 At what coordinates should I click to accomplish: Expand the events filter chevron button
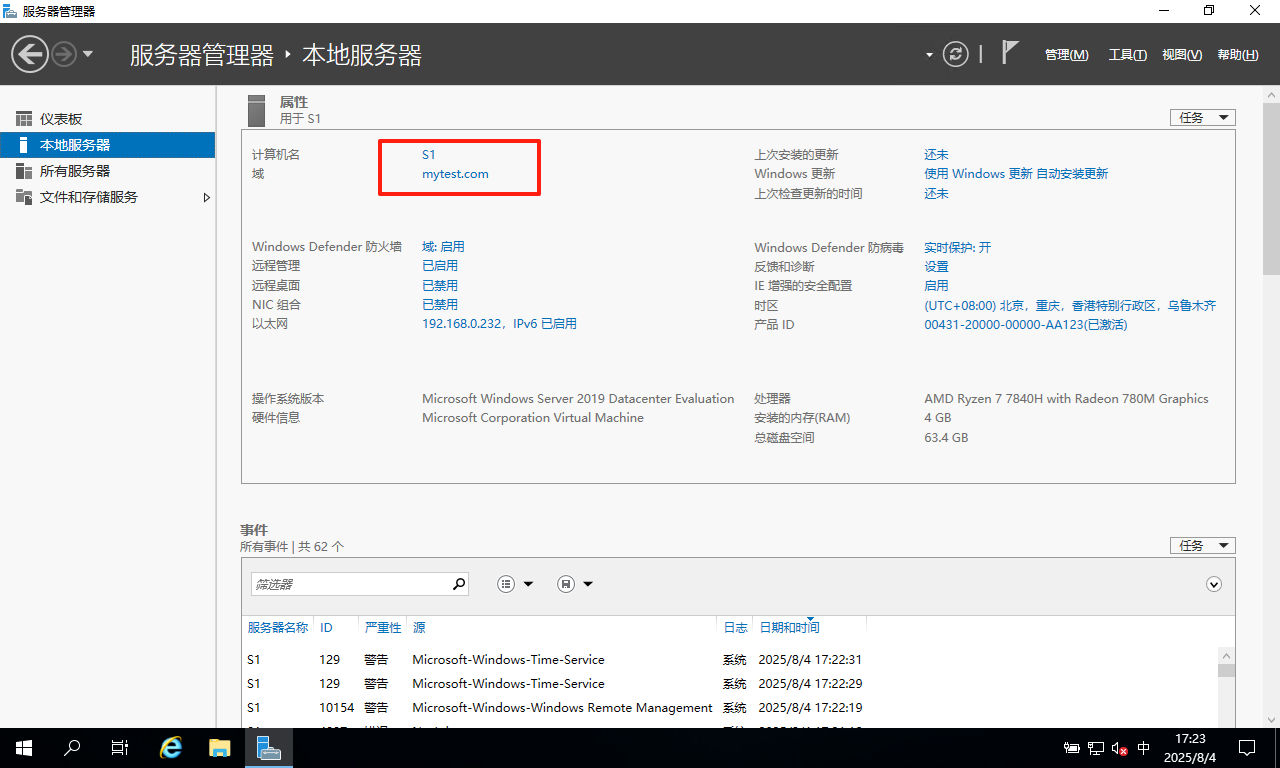1214,584
